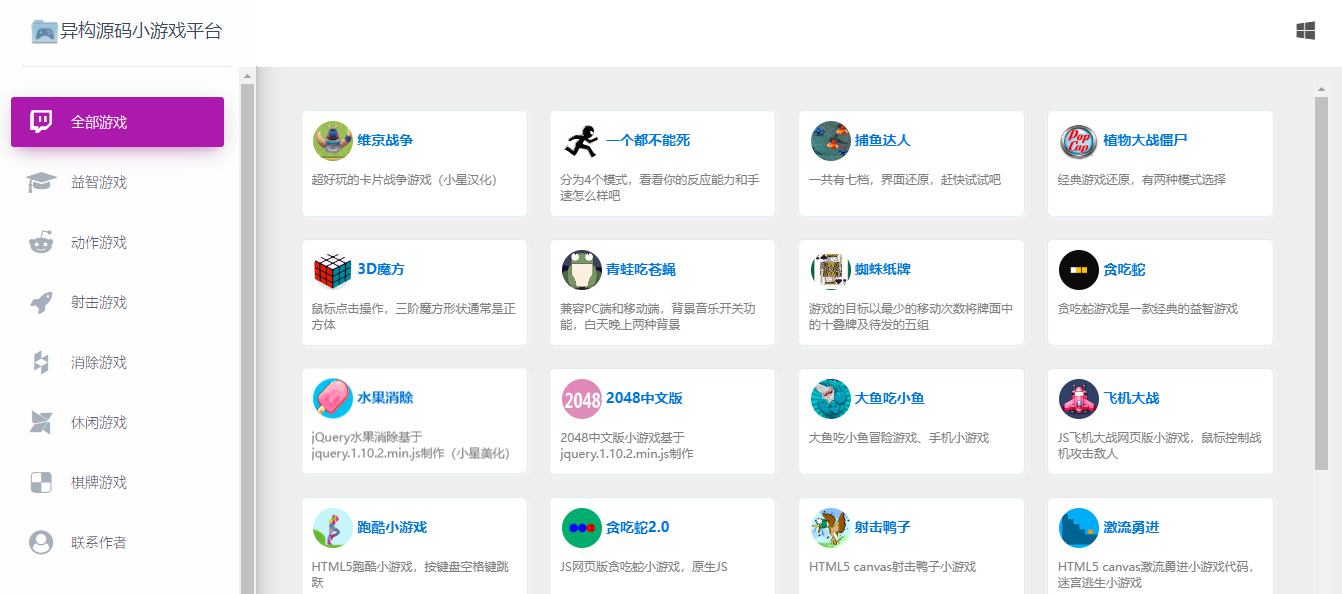Select the 射击游戏 plane icon
This screenshot has height=594, width=1342.
click(41, 302)
